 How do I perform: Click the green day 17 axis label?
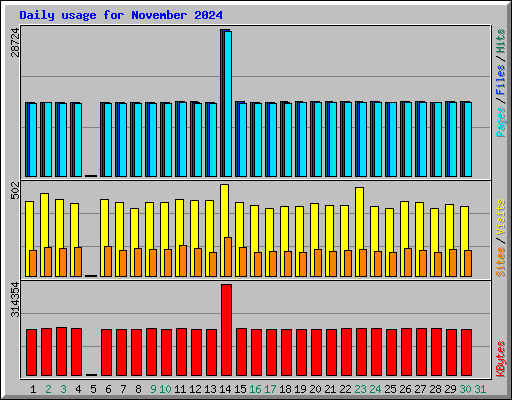point(270,389)
